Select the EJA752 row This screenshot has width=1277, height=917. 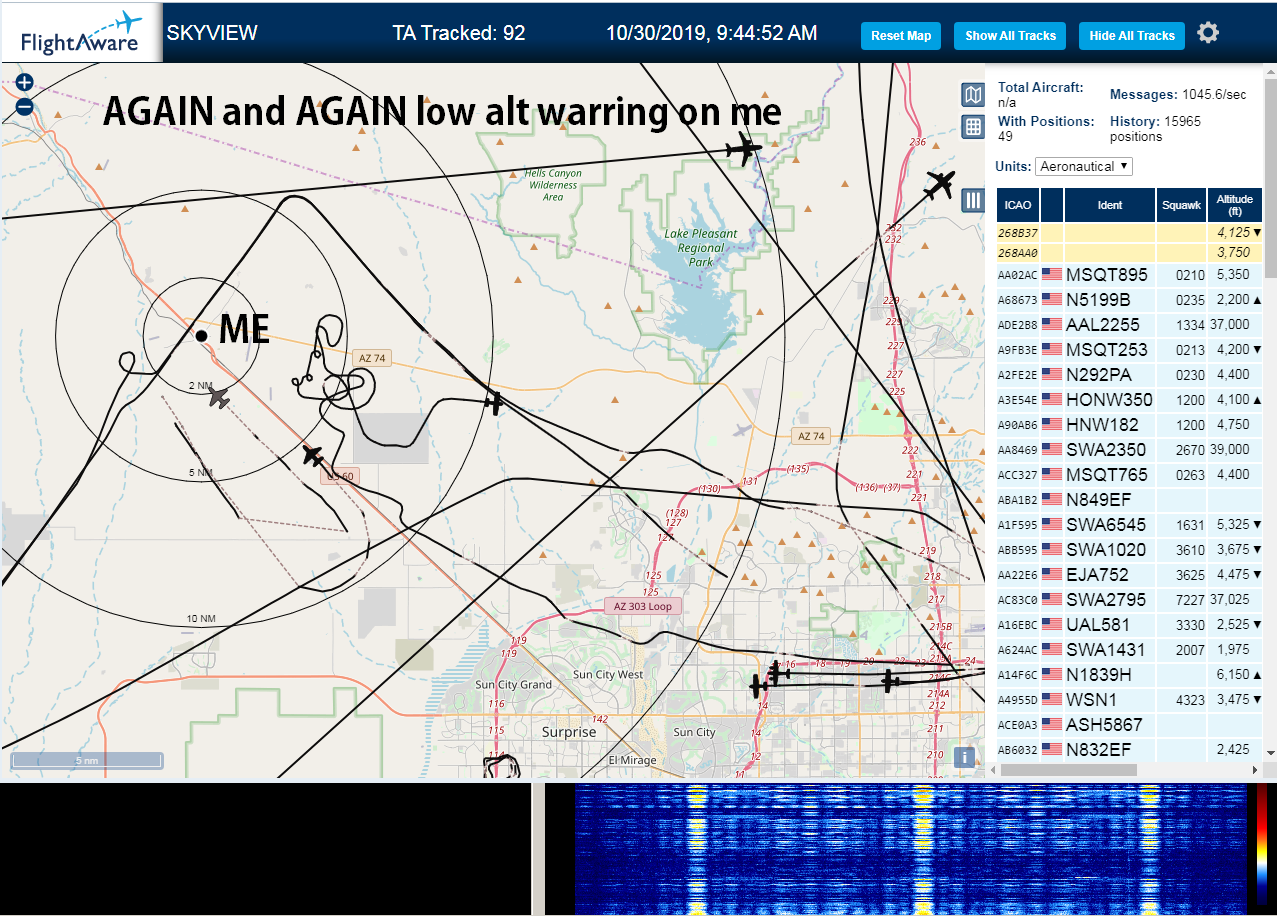pos(1130,574)
